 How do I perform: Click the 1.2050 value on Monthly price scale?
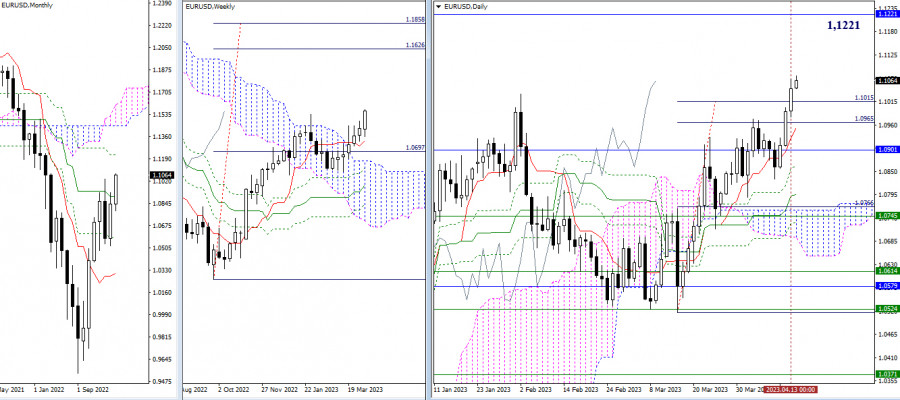point(160,48)
